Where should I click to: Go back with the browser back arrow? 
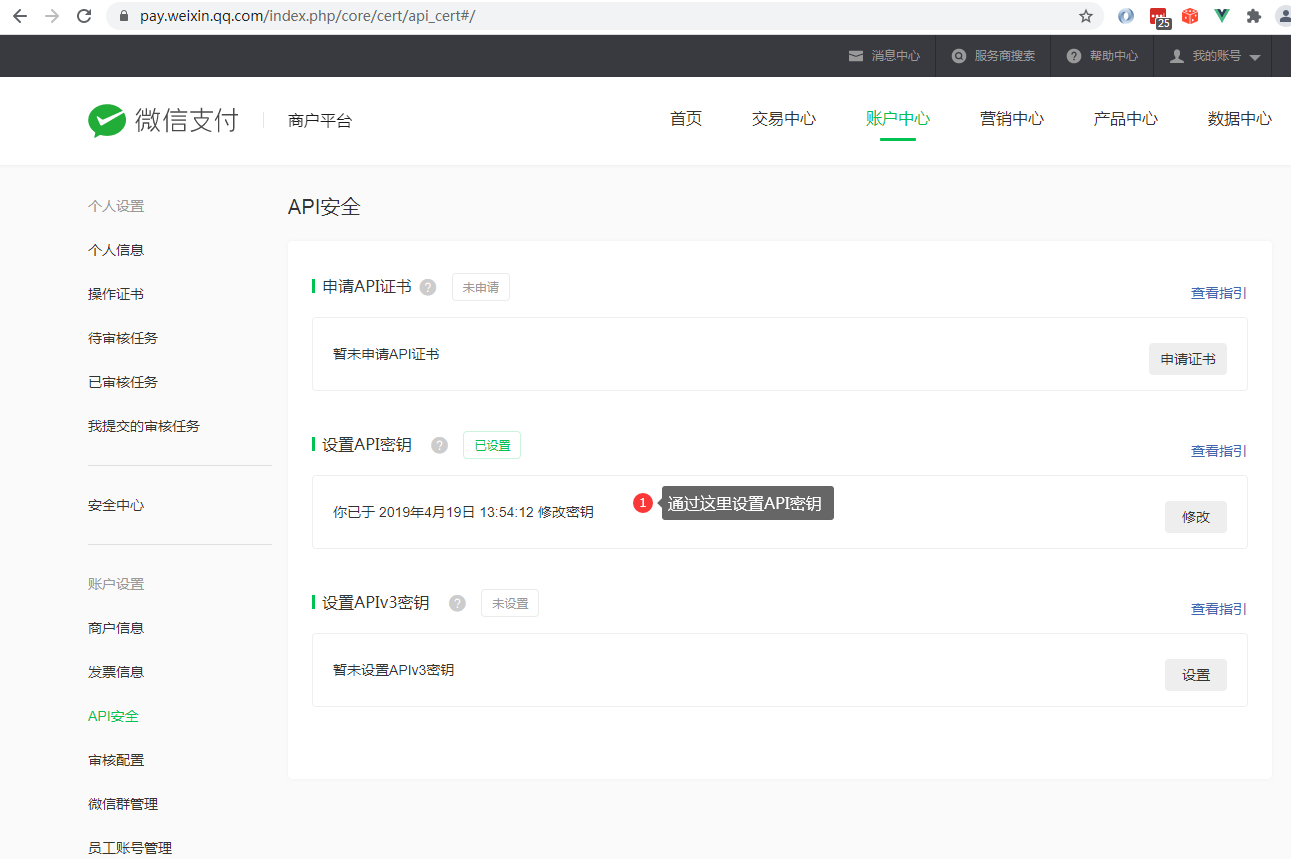(20, 16)
